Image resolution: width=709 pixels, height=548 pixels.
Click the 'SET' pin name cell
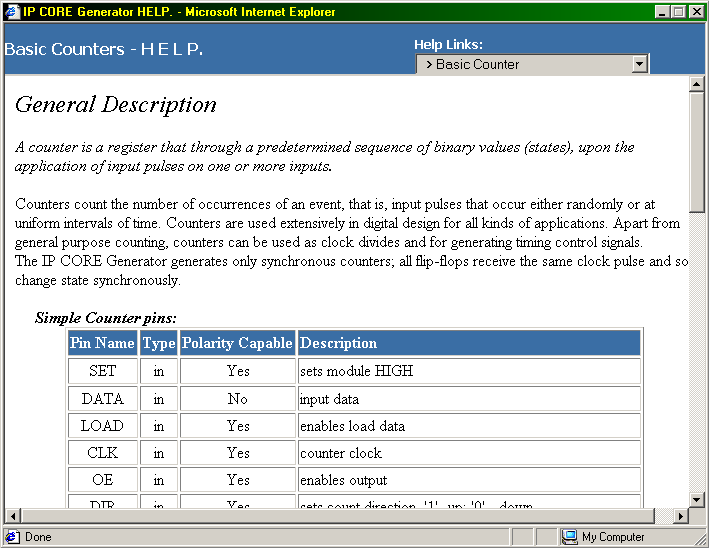pos(103,371)
